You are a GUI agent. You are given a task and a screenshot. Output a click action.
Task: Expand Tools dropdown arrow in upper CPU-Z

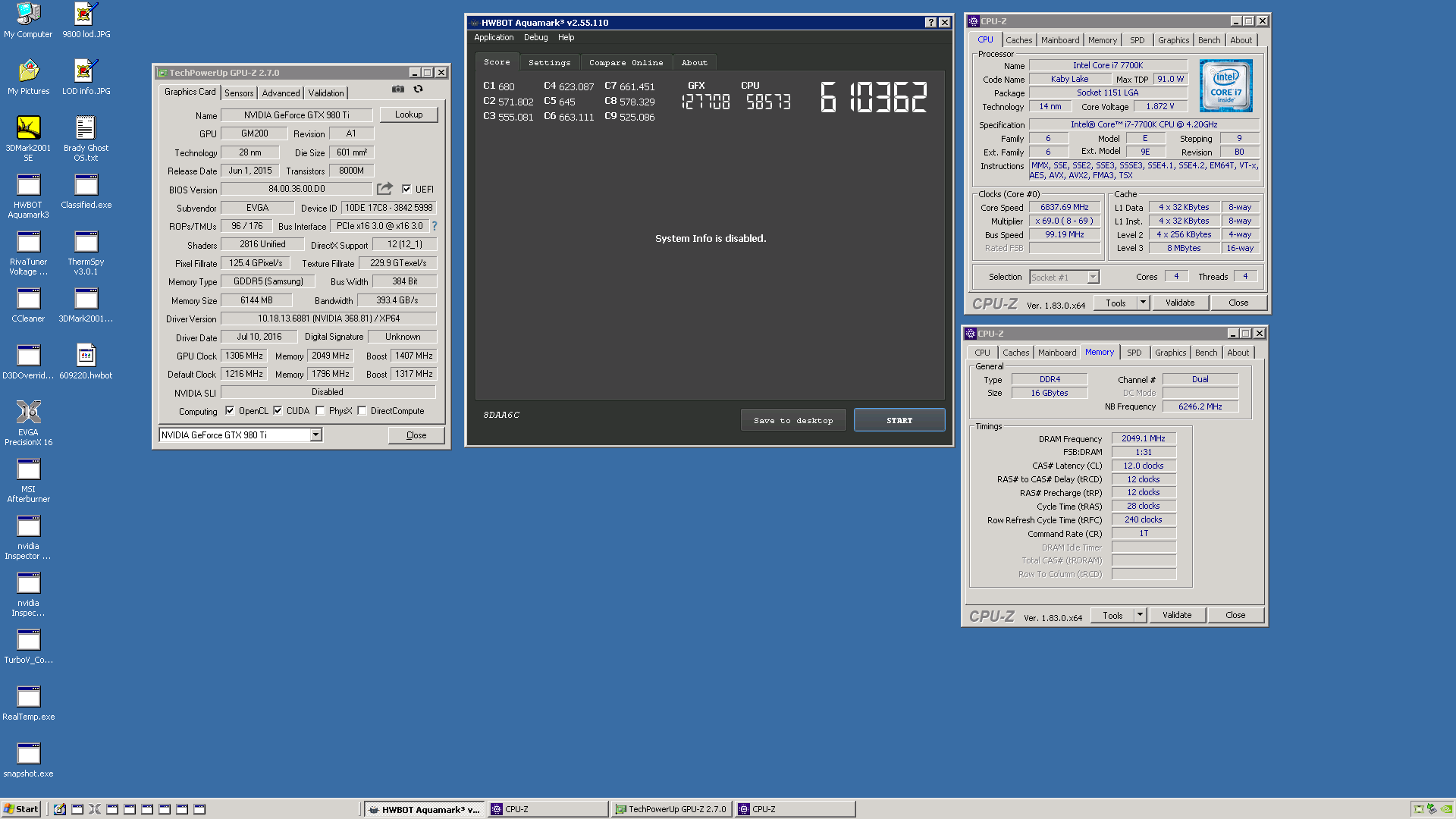tap(1143, 303)
